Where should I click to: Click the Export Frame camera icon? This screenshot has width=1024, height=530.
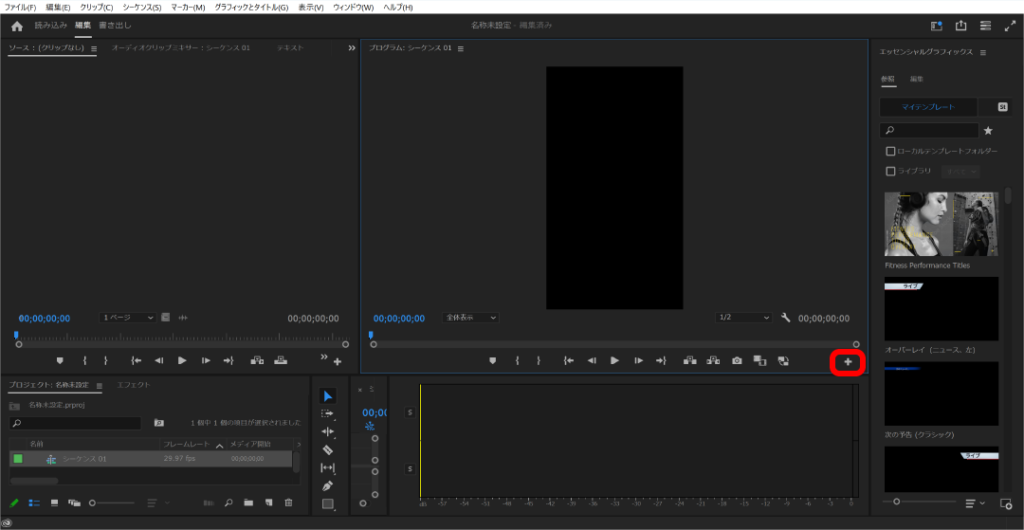[736, 361]
